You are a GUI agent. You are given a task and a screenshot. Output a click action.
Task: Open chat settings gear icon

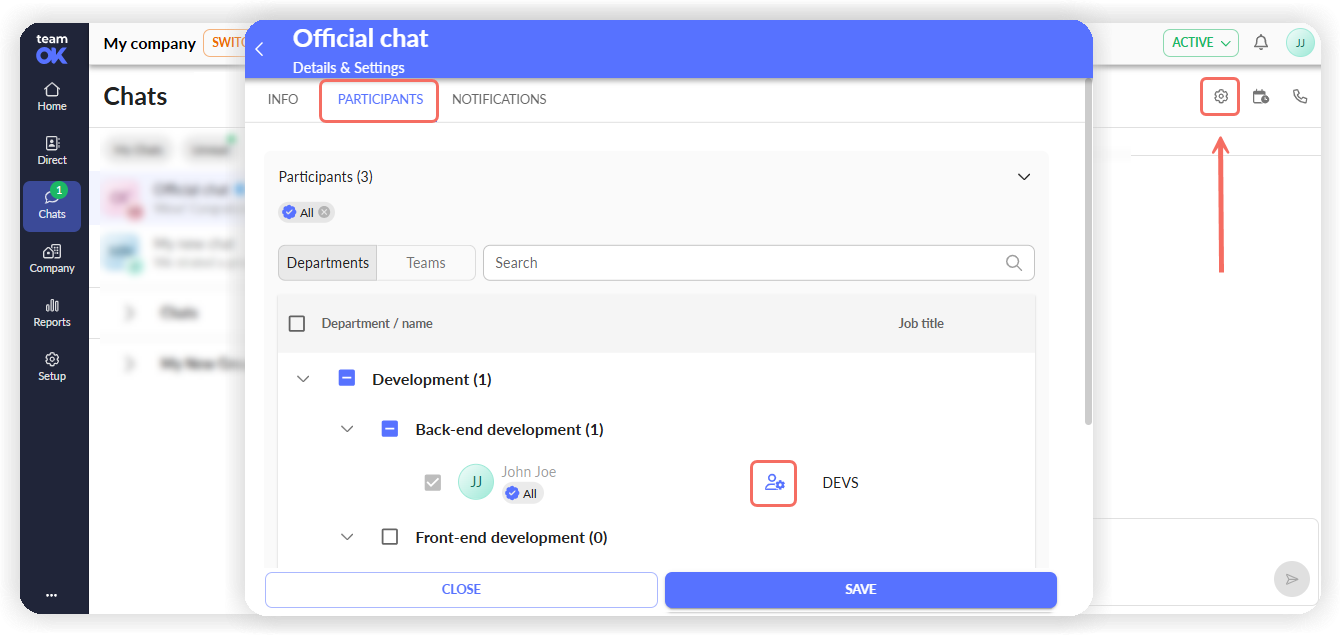(x=1220, y=97)
